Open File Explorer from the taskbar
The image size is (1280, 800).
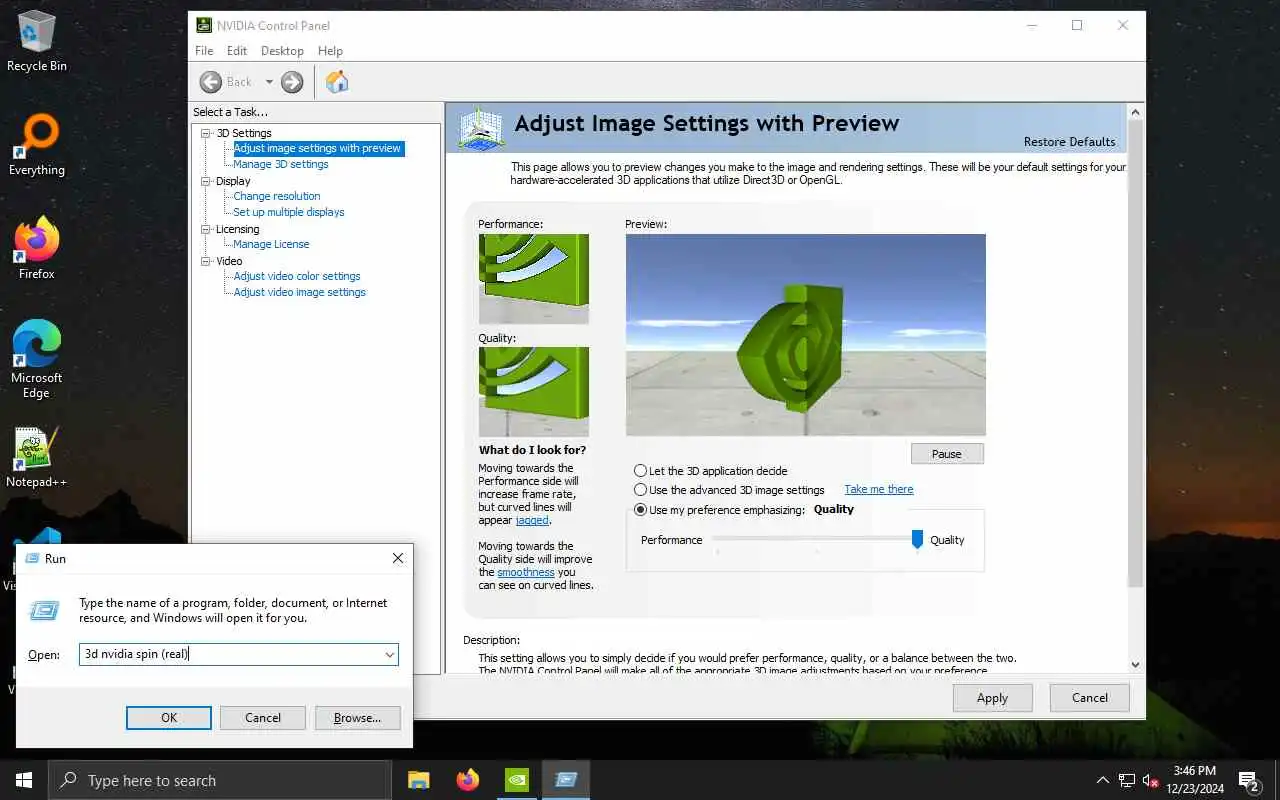click(418, 780)
